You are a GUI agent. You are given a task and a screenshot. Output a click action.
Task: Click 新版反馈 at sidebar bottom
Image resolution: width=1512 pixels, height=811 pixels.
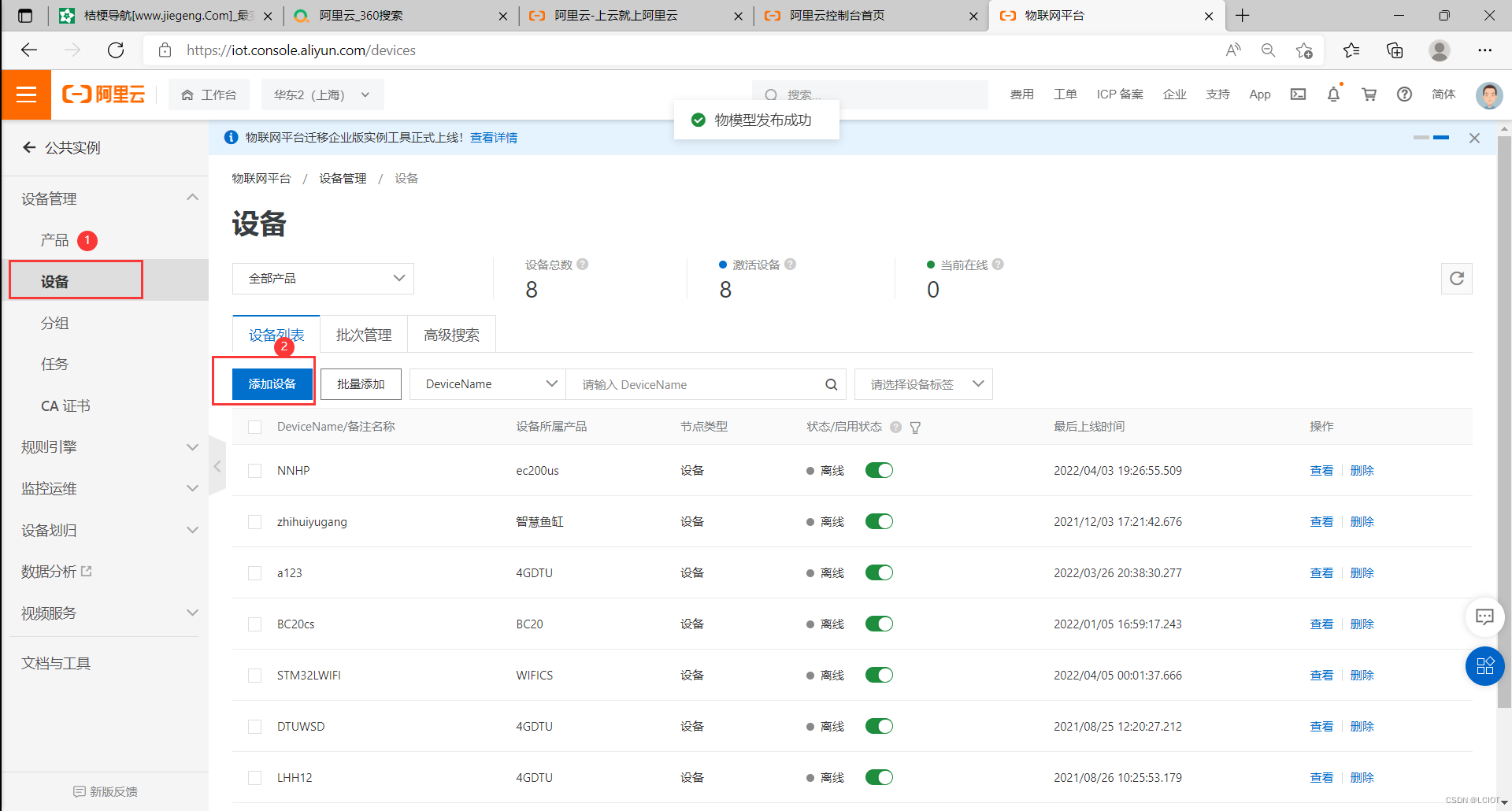coord(105,791)
